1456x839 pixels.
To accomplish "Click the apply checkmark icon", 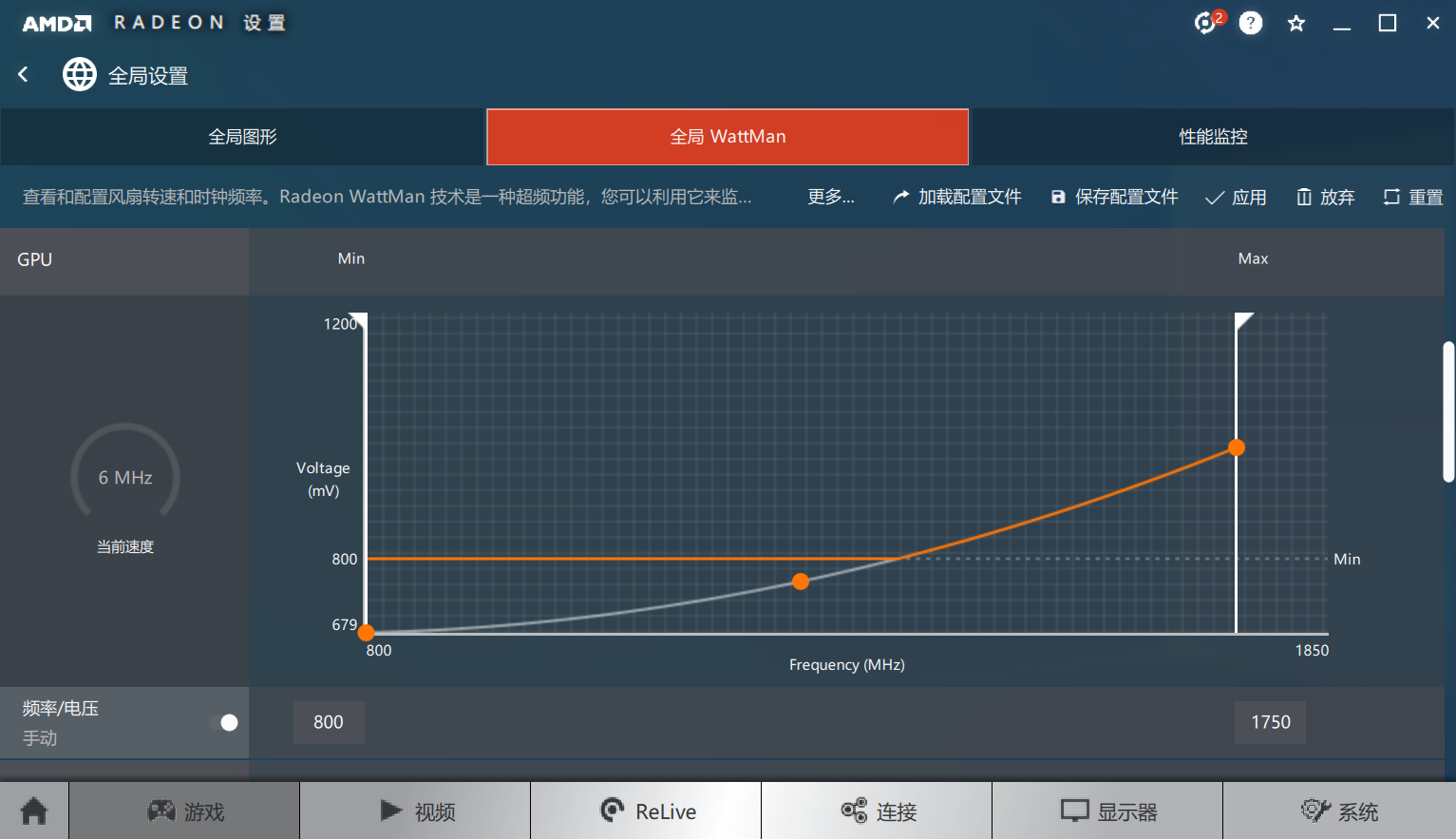I will click(x=1214, y=198).
